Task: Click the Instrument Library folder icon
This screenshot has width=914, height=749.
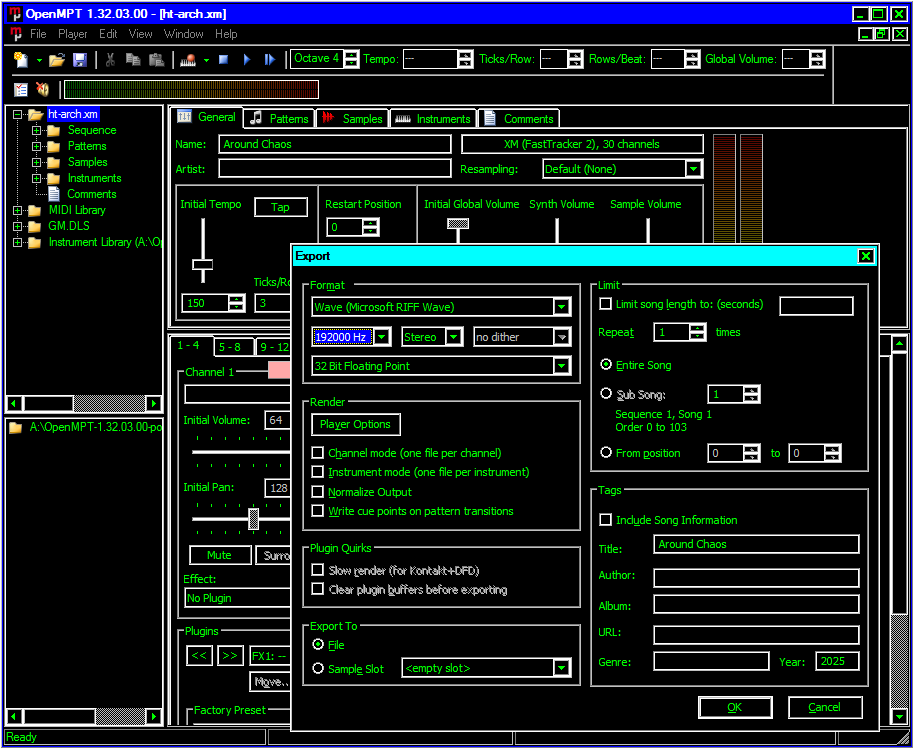Action: click(34, 242)
